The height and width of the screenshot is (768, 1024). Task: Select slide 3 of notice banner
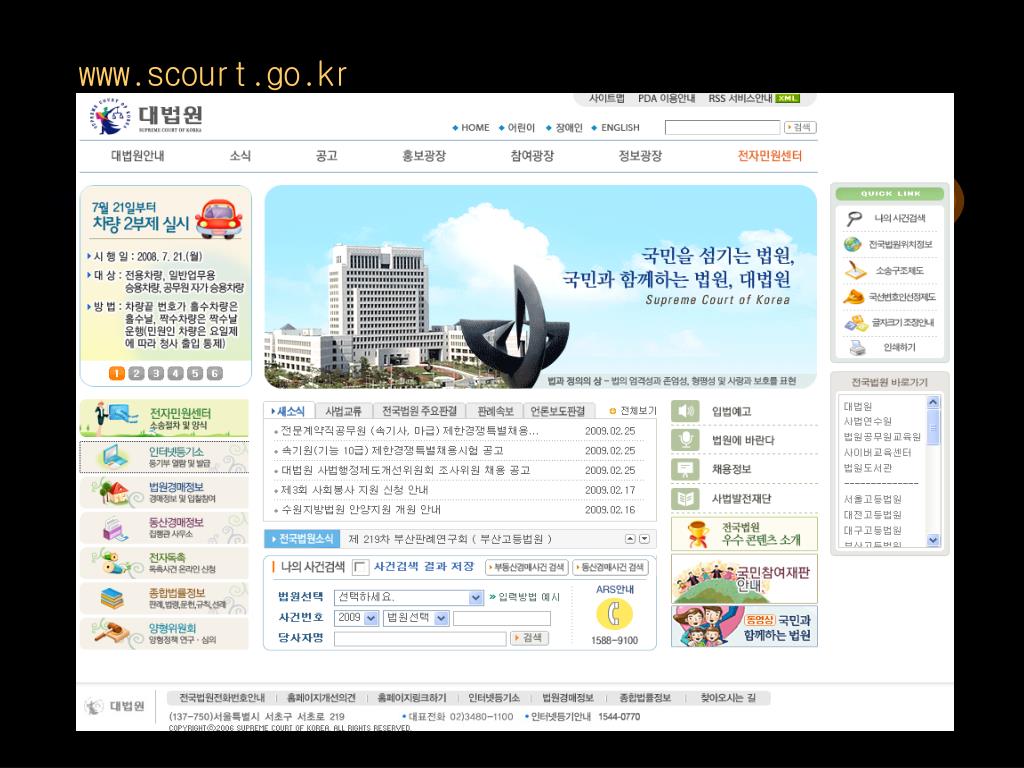[x=155, y=373]
